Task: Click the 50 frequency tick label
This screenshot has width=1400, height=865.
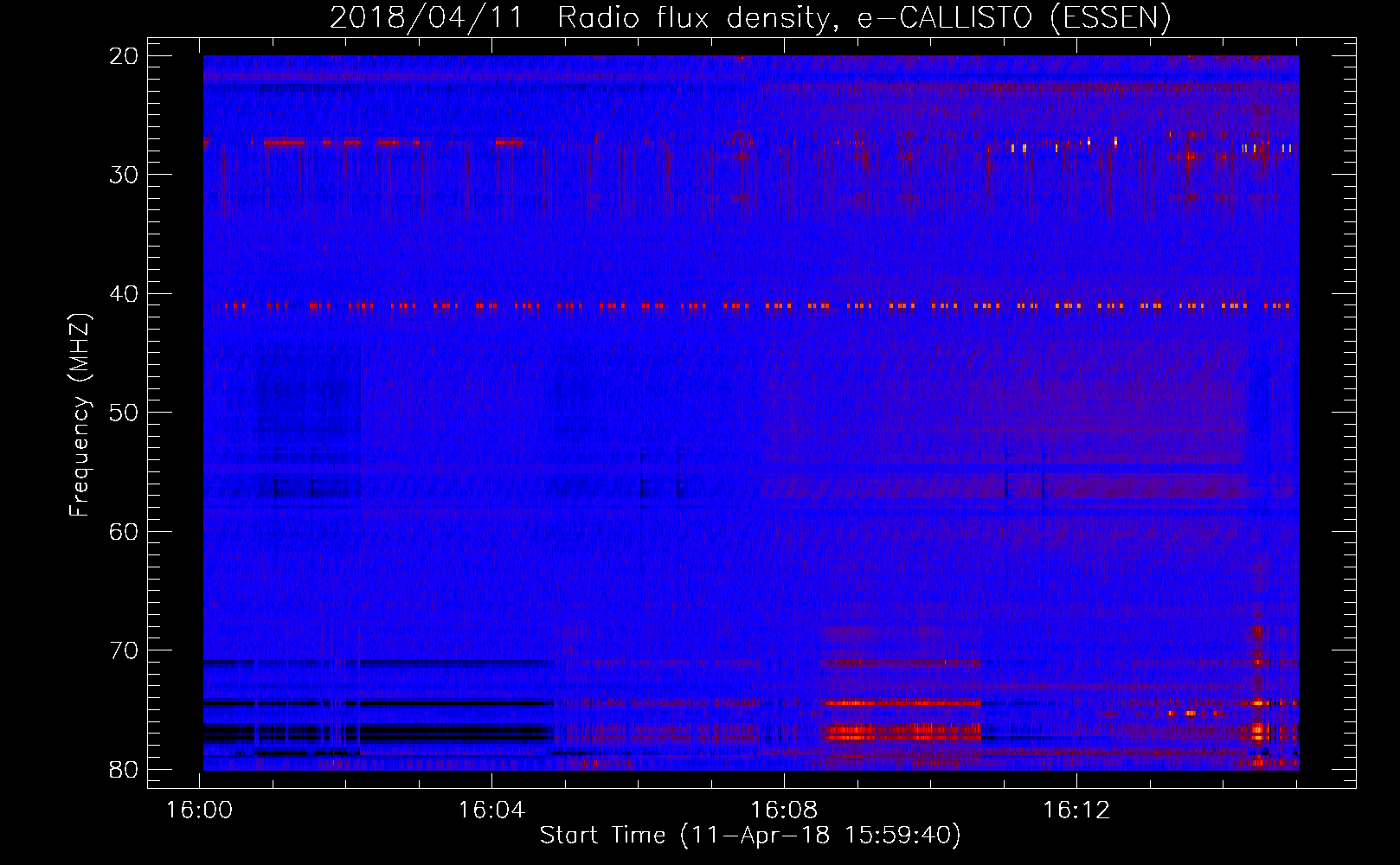Action: click(125, 413)
